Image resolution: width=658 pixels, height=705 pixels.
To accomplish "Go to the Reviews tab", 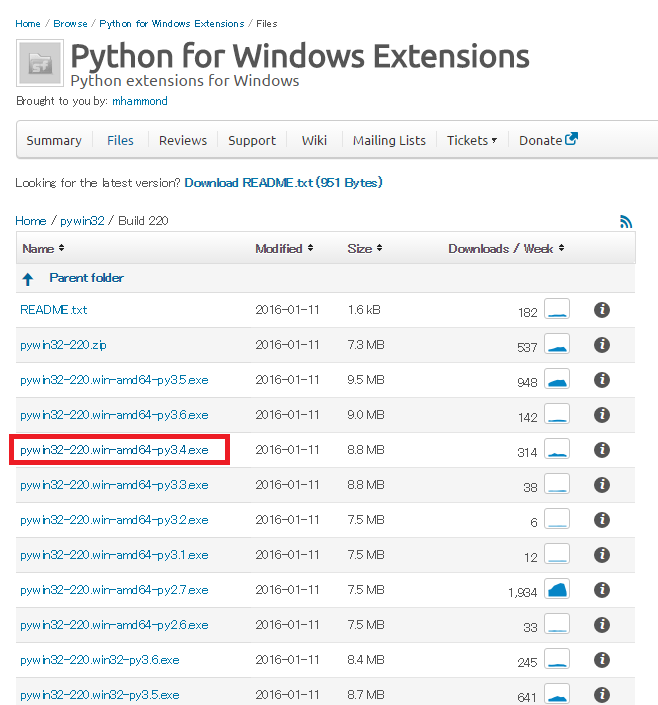I will (x=183, y=140).
